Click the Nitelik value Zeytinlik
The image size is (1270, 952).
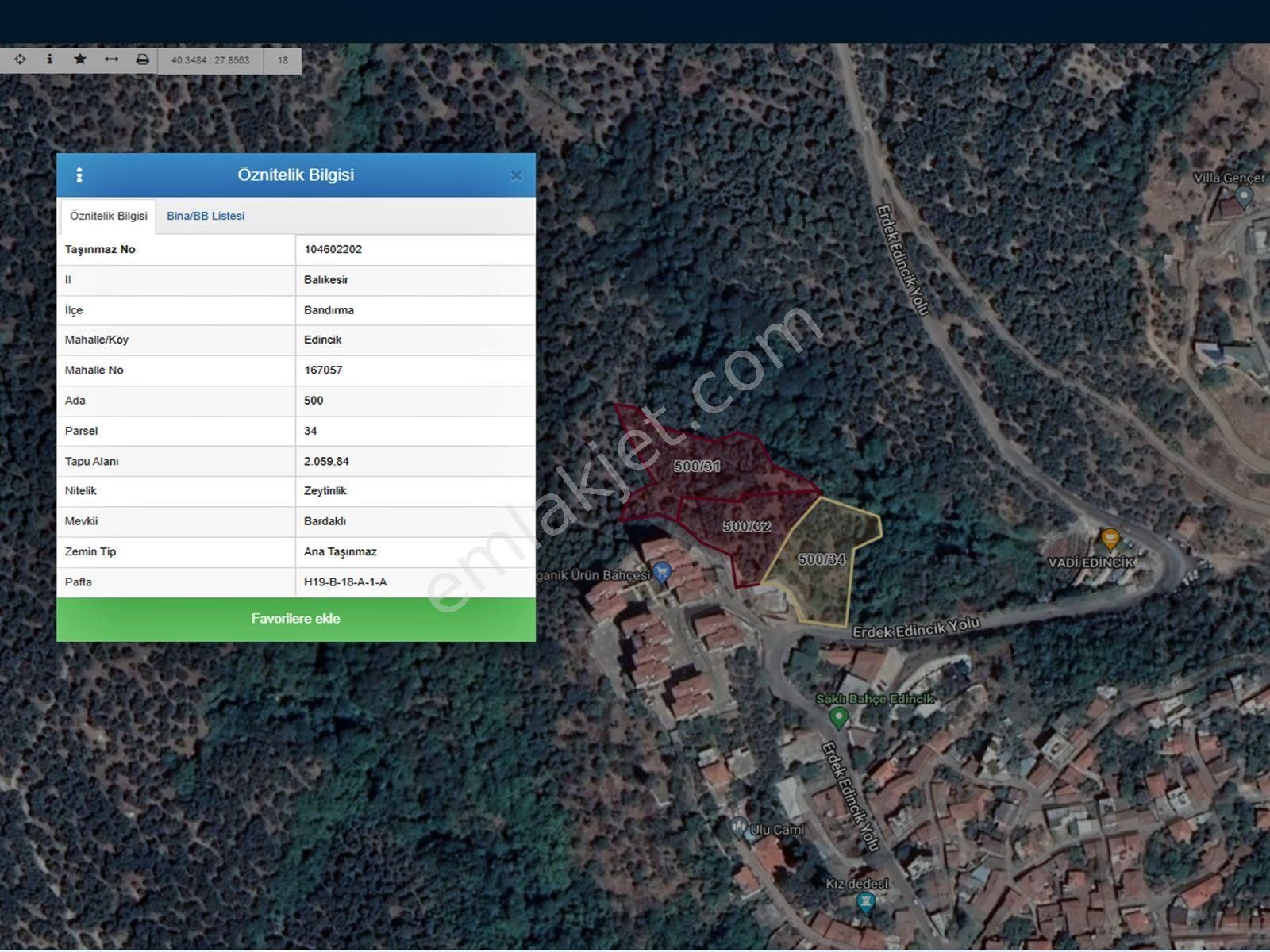point(325,491)
